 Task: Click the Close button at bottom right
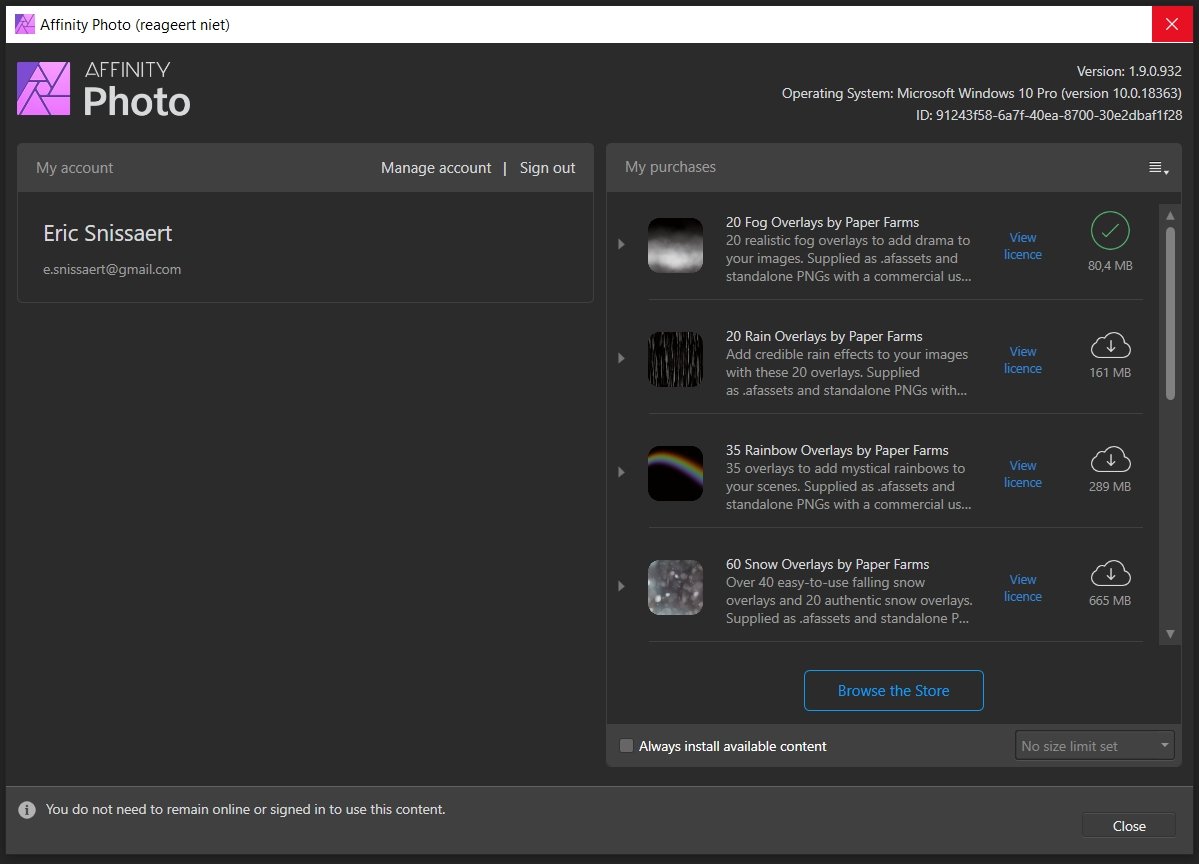coord(1129,826)
